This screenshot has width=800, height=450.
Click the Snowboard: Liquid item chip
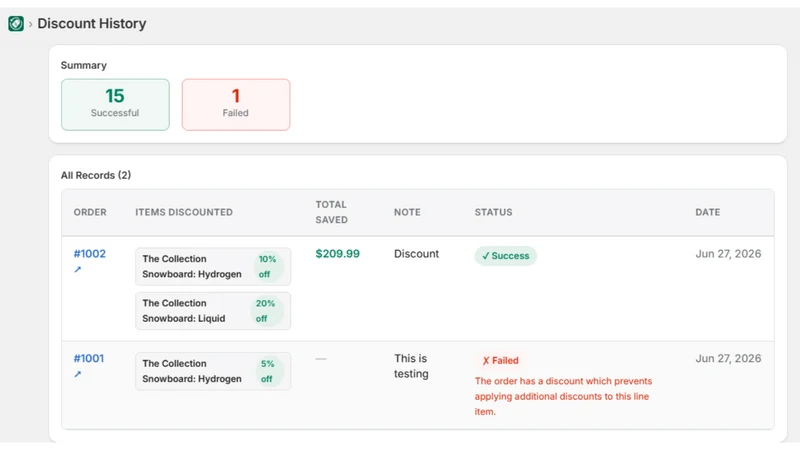(x=213, y=311)
